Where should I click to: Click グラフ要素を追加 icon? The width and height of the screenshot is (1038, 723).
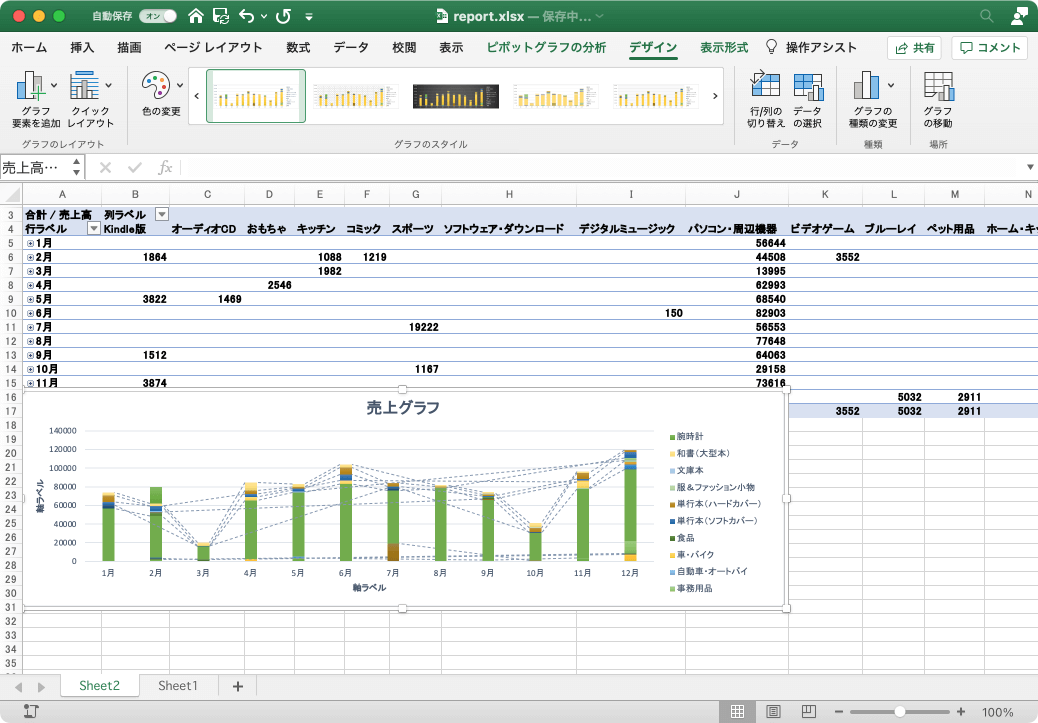point(30,86)
